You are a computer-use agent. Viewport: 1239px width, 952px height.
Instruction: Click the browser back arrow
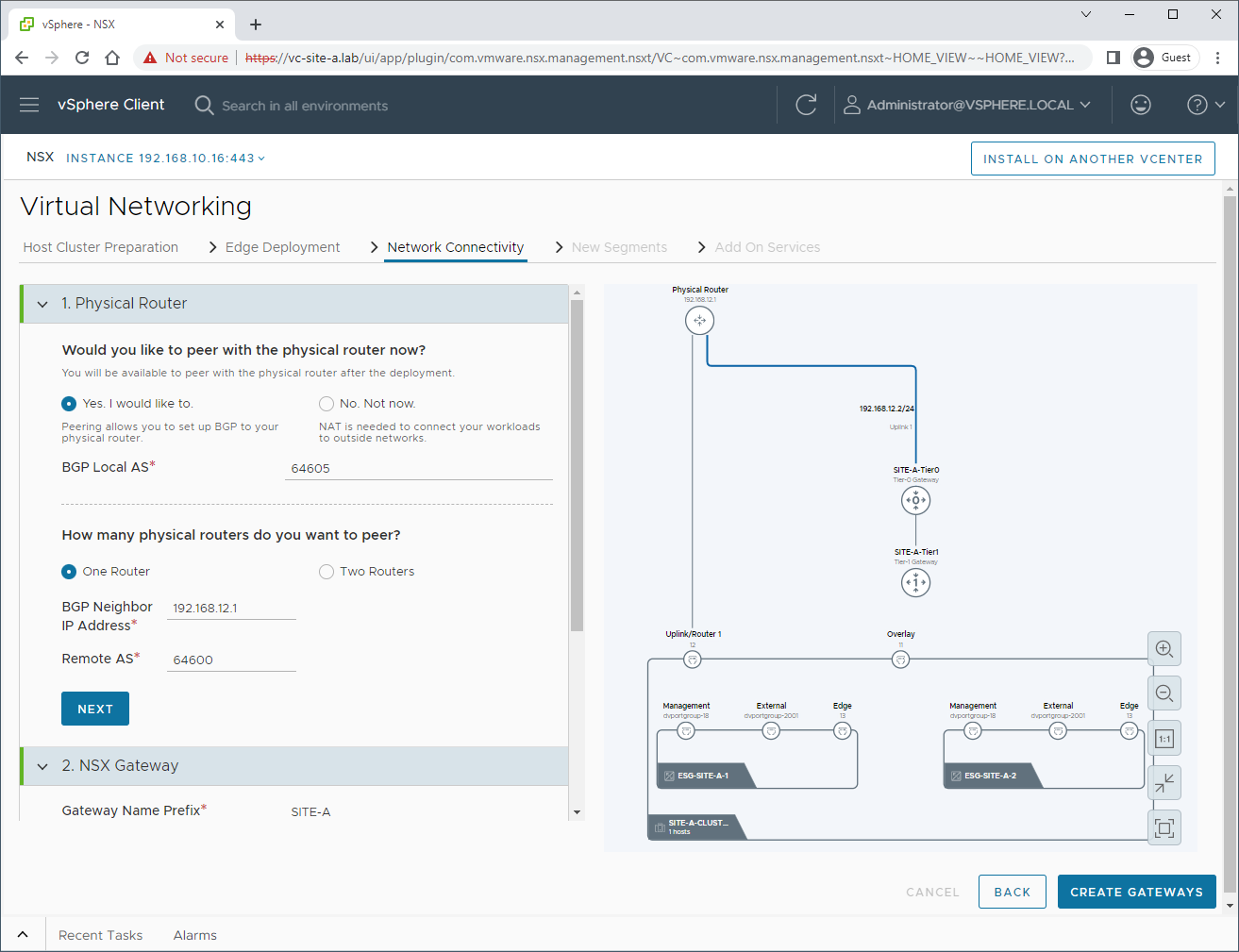tap(22, 58)
